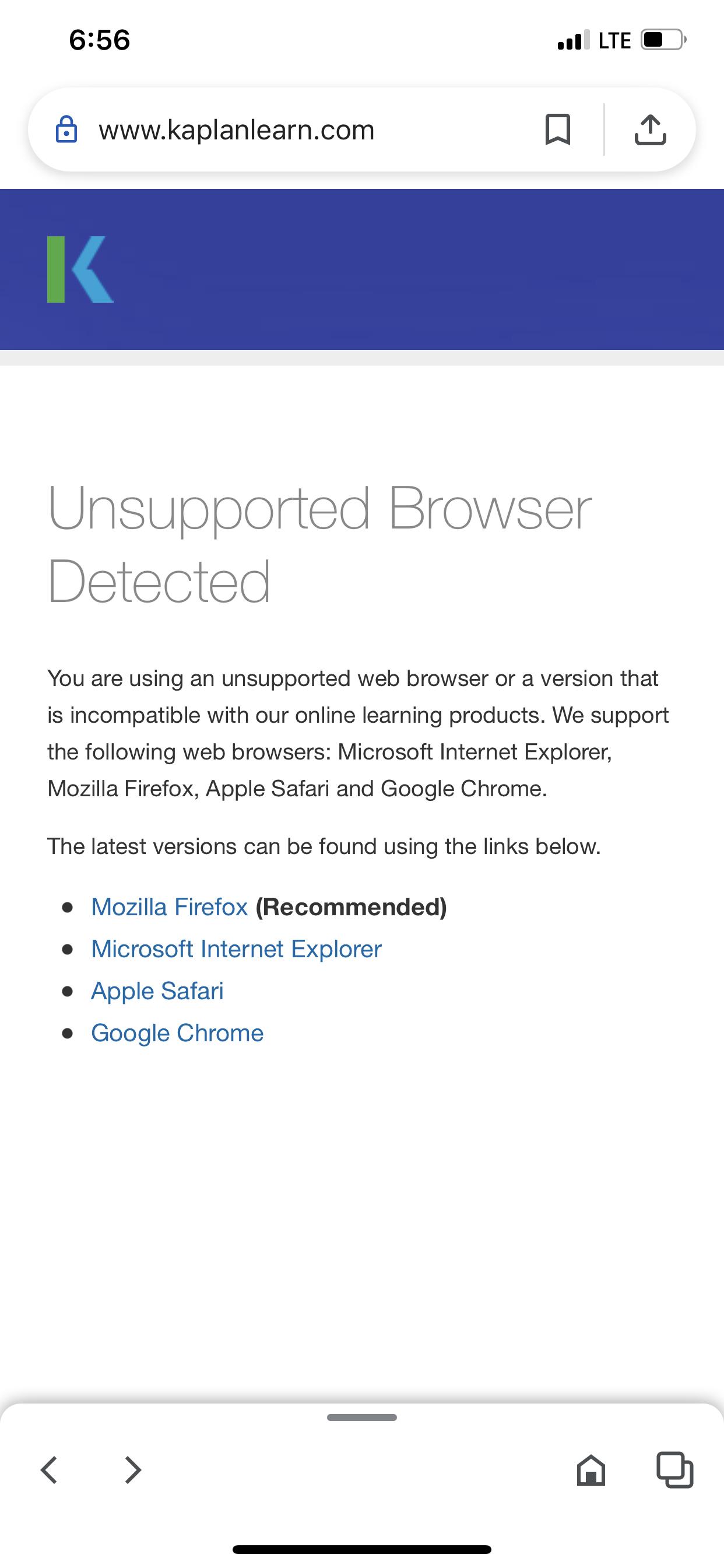Viewport: 724px width, 1568px height.
Task: Open the Google Chrome download link
Action: [x=177, y=1032]
